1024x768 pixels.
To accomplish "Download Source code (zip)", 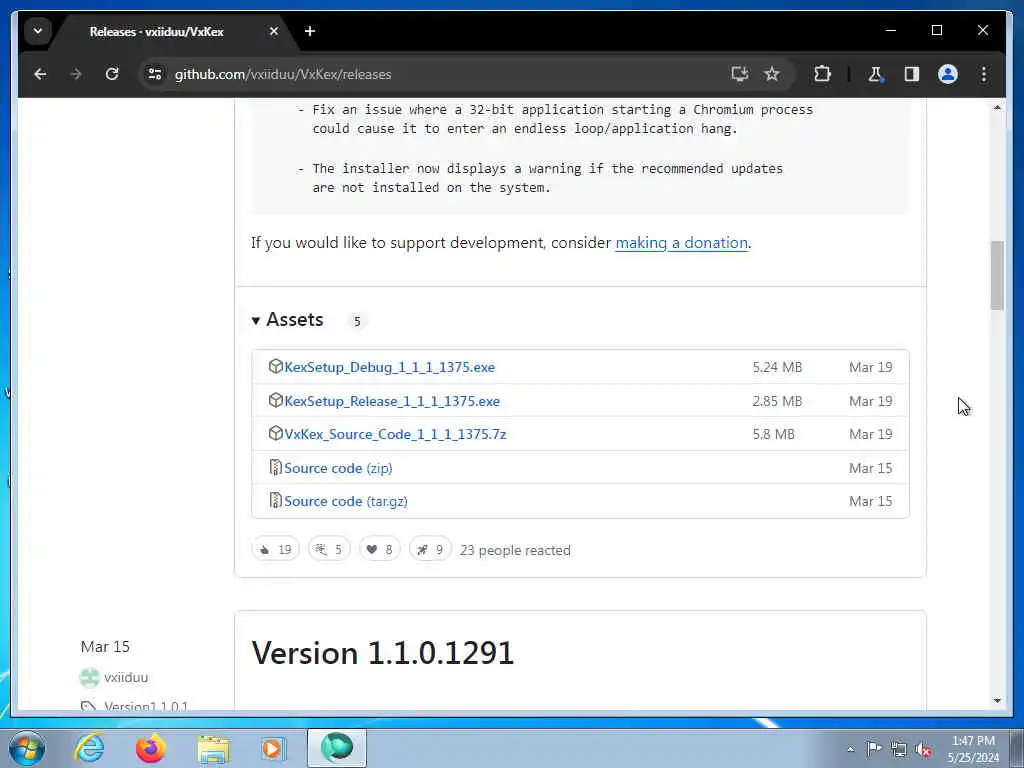I will [338, 468].
